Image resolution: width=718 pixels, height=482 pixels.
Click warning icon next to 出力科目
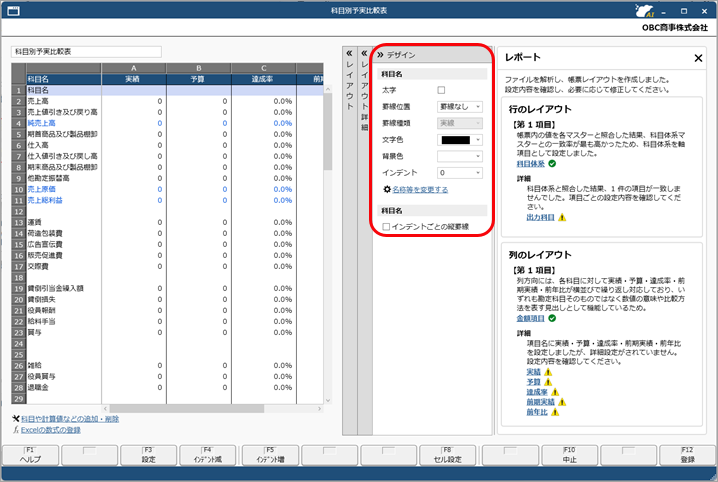pyautogui.click(x=562, y=217)
